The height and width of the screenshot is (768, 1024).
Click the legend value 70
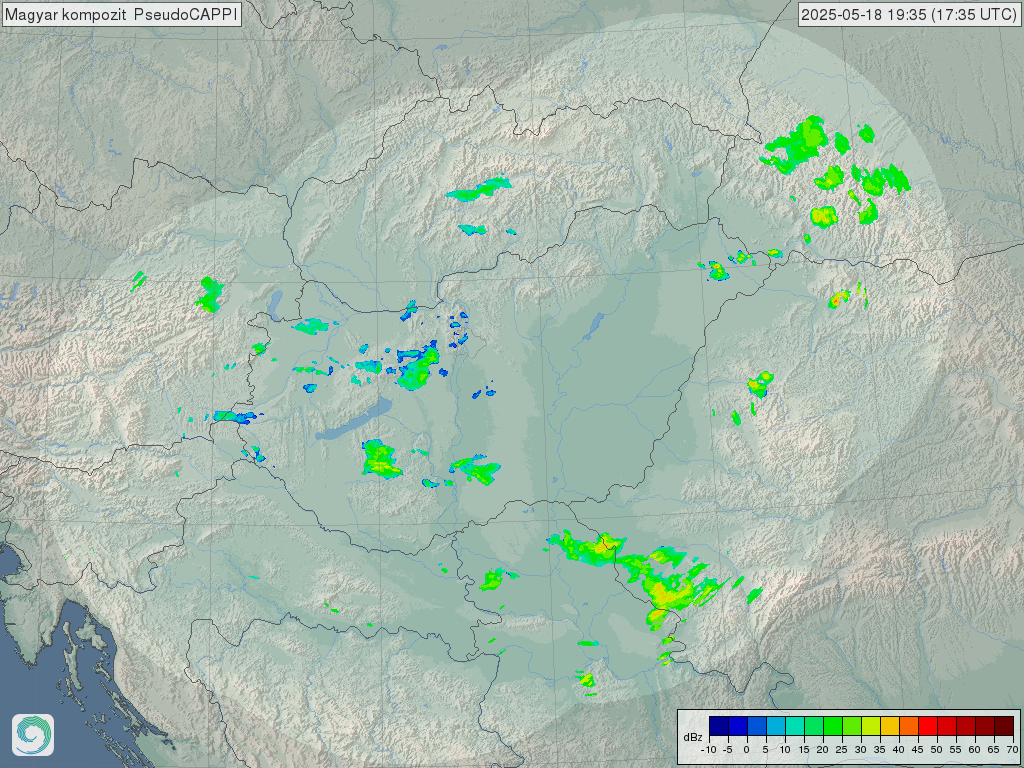1013,750
